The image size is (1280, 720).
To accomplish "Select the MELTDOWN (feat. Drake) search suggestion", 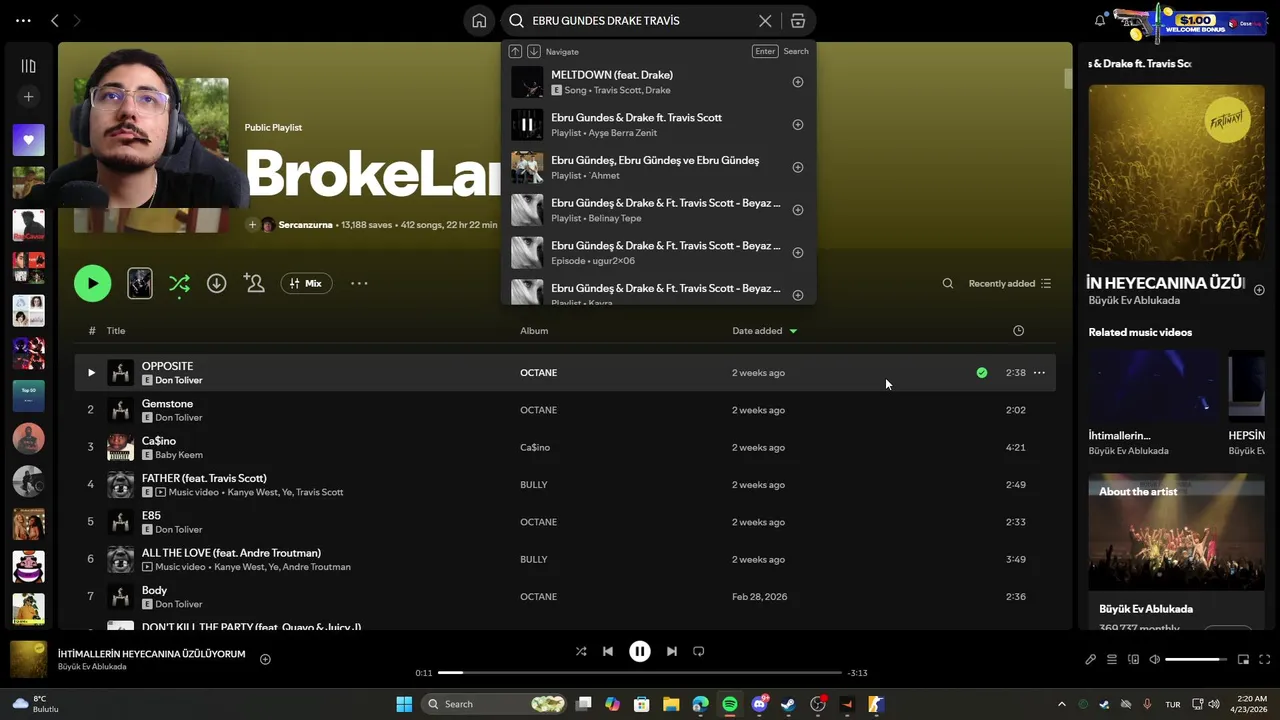I will coord(658,82).
